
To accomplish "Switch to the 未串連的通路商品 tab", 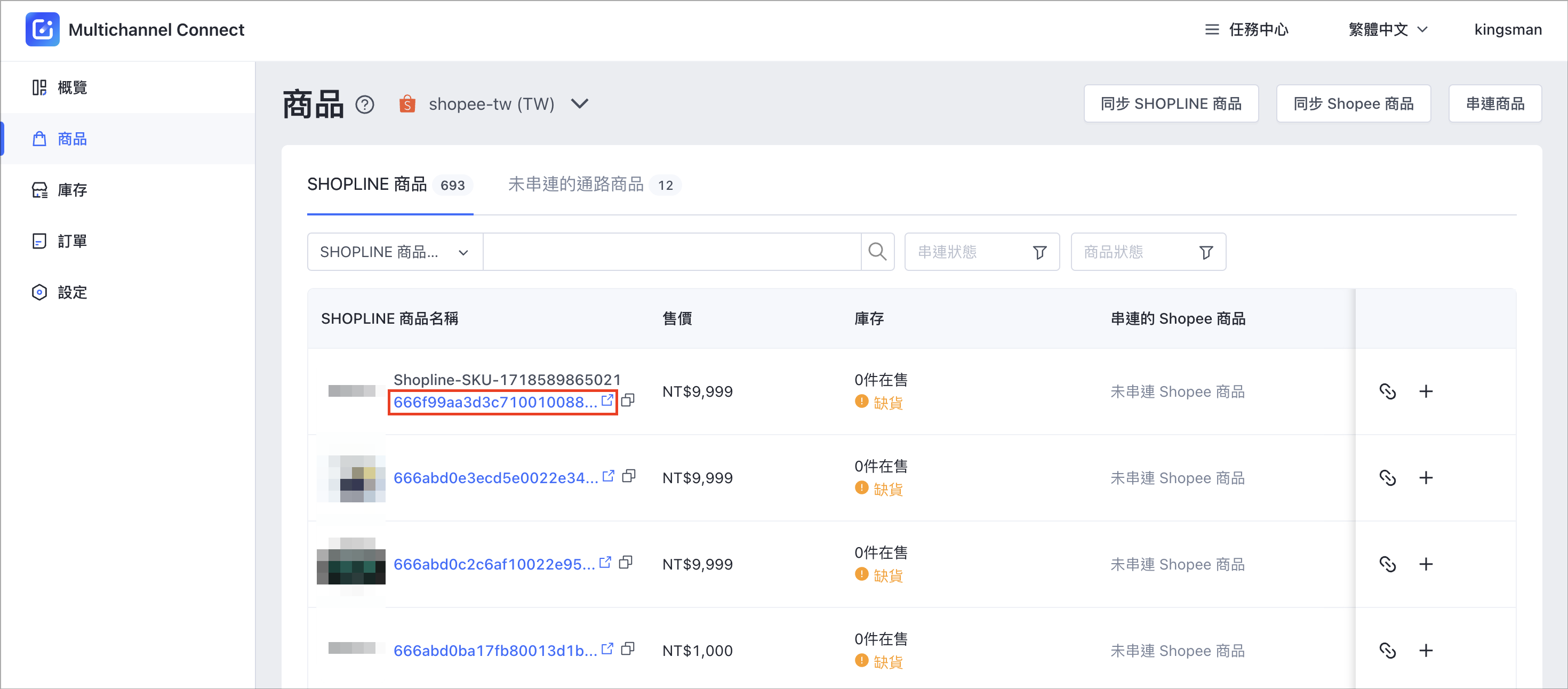I will click(x=594, y=185).
